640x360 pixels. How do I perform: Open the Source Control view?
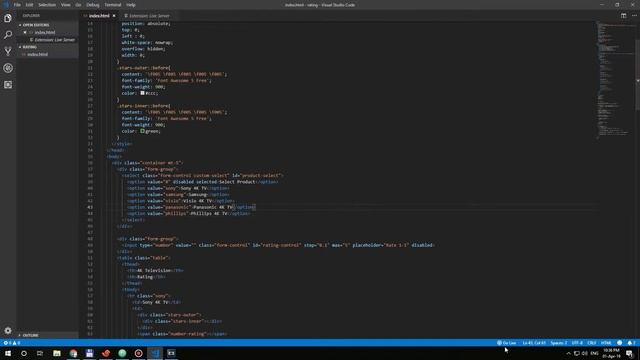pyautogui.click(x=8, y=51)
